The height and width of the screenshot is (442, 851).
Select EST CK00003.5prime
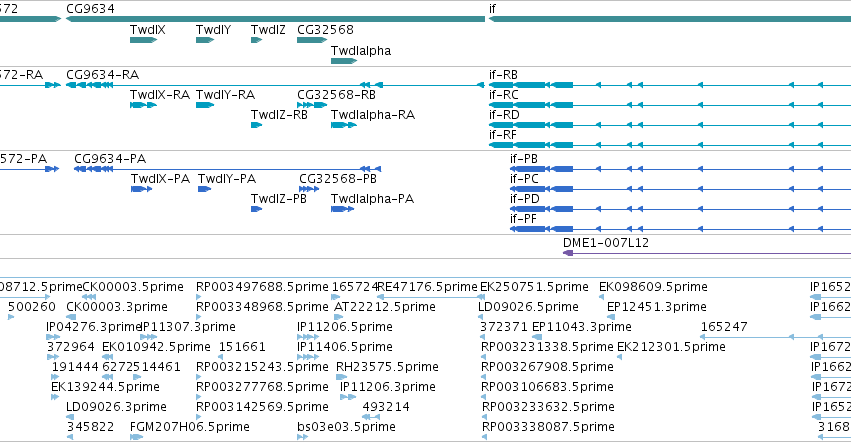133,287
